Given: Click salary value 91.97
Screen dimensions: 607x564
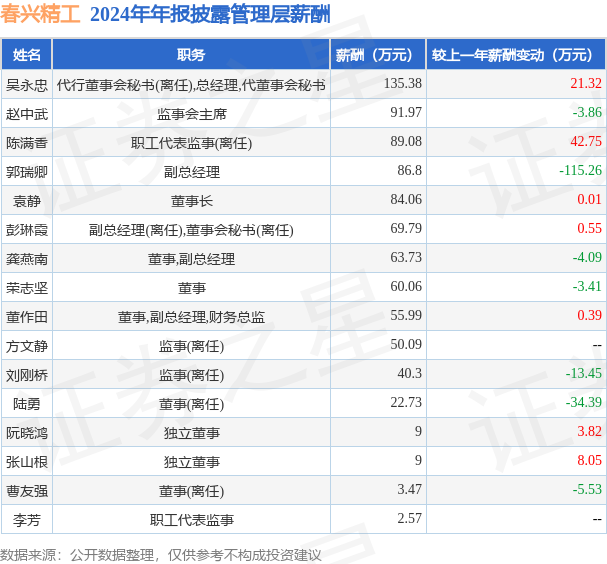Looking at the screenshot, I should pos(406,112).
